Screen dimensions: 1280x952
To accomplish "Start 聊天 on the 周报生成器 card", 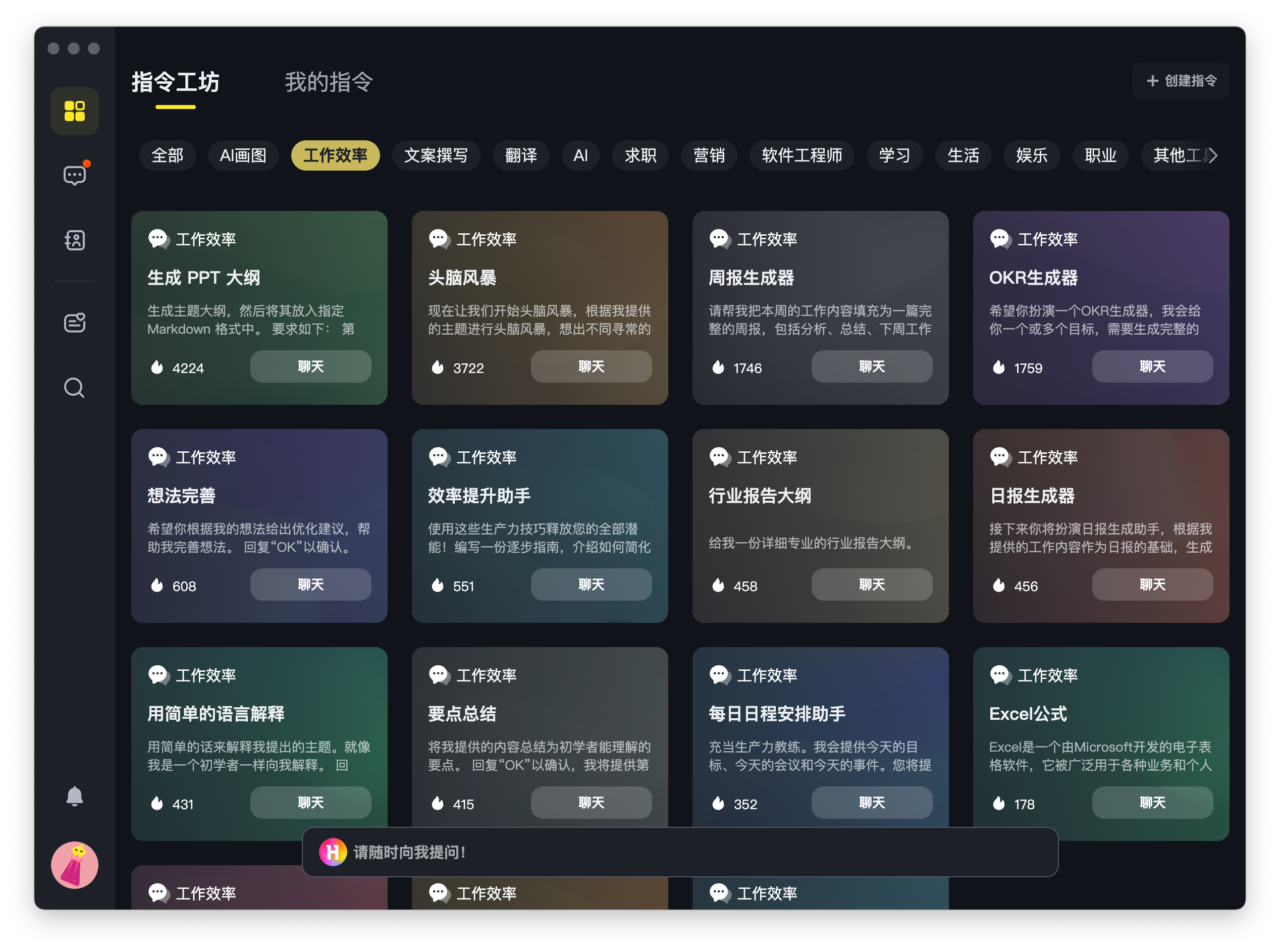I will tap(871, 366).
